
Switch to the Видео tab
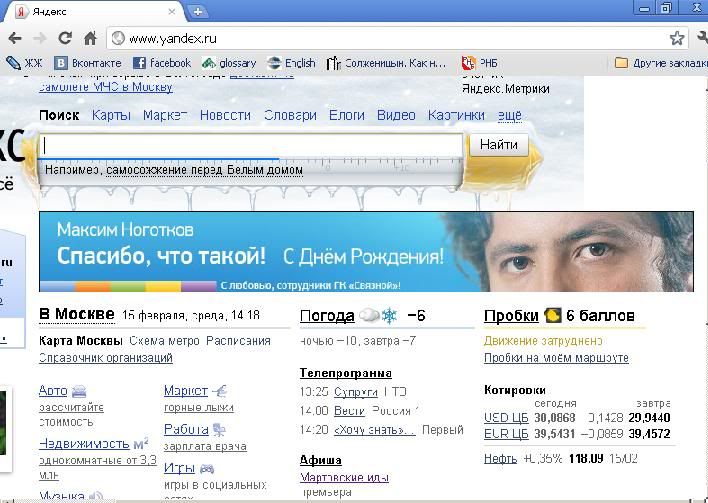click(396, 116)
